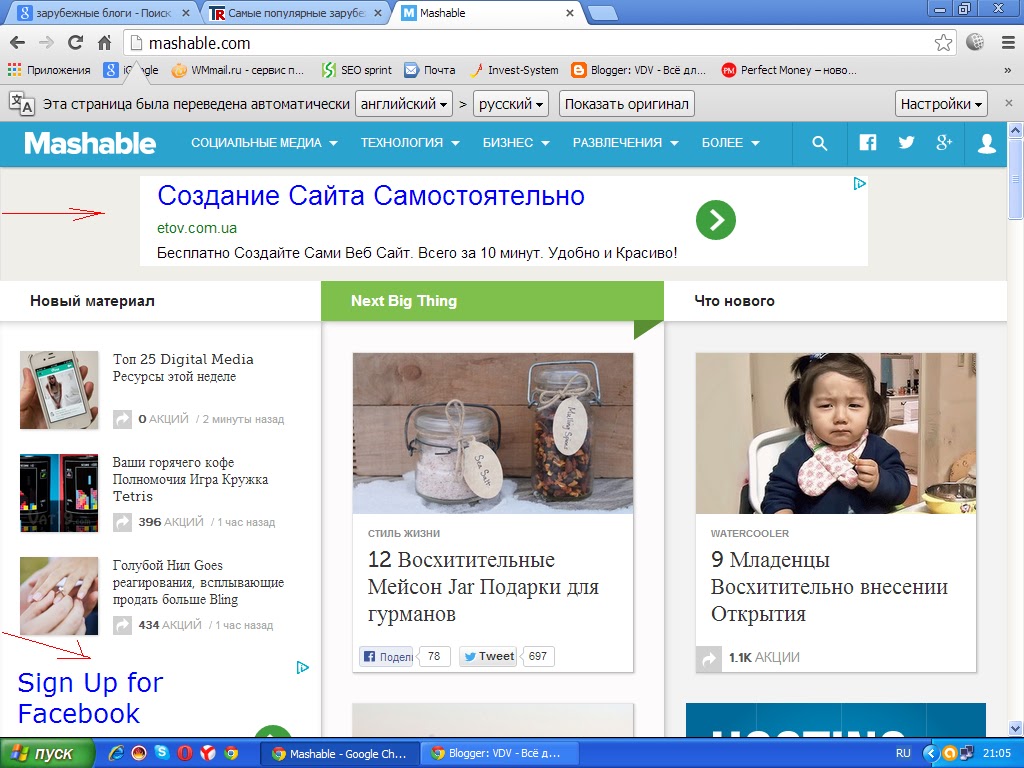Launch Internet Explorer from quick launch
This screenshot has height=768, width=1024.
coord(116,753)
